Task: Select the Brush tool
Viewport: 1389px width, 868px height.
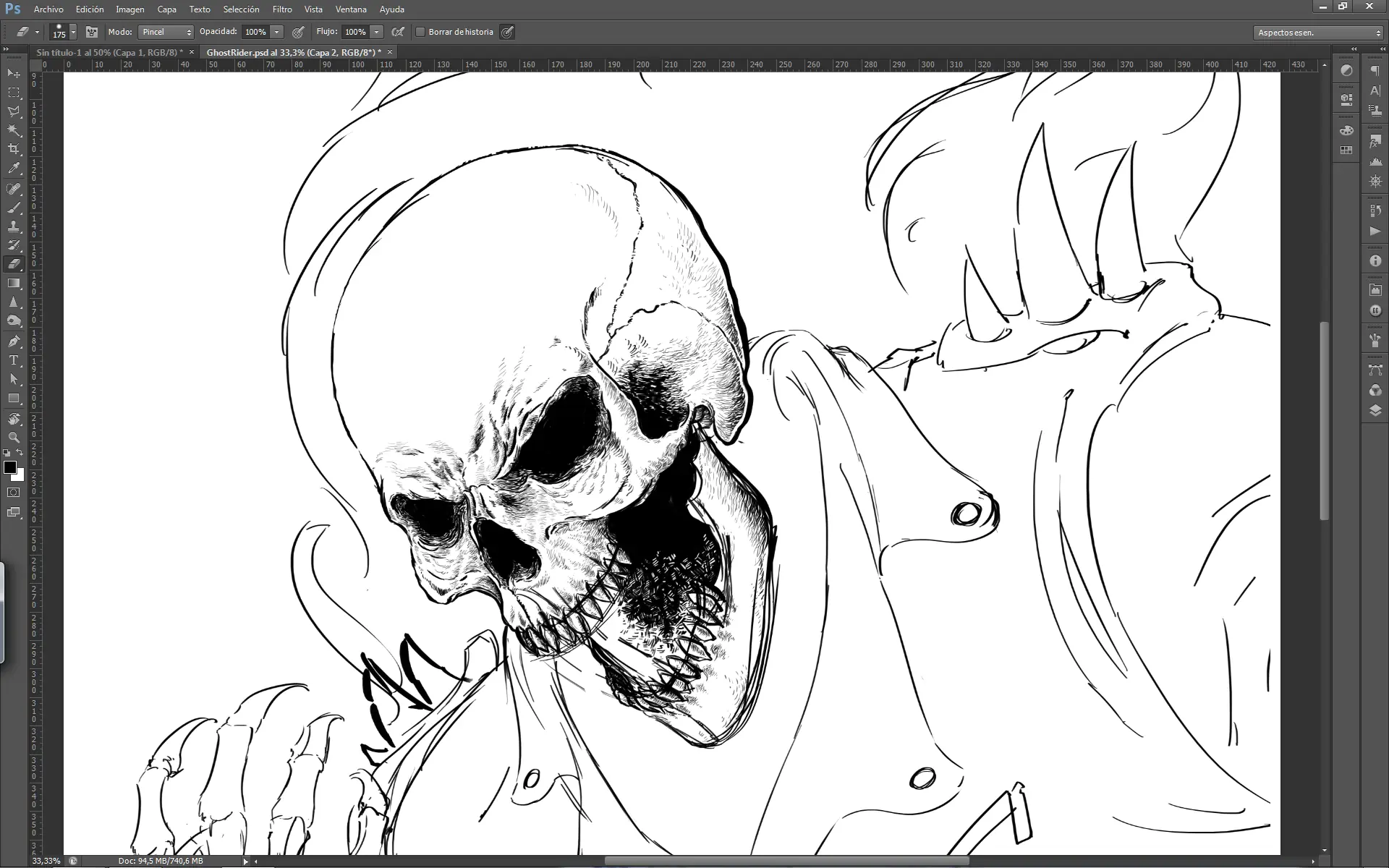Action: [14, 208]
